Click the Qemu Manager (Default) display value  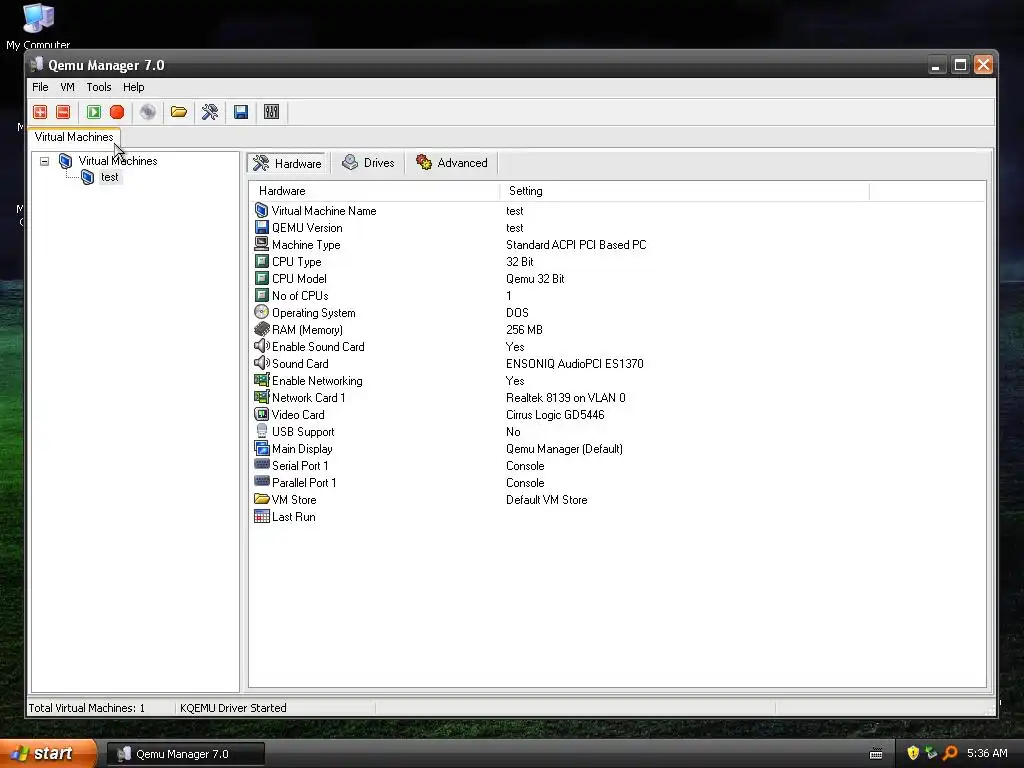pyautogui.click(x=564, y=449)
